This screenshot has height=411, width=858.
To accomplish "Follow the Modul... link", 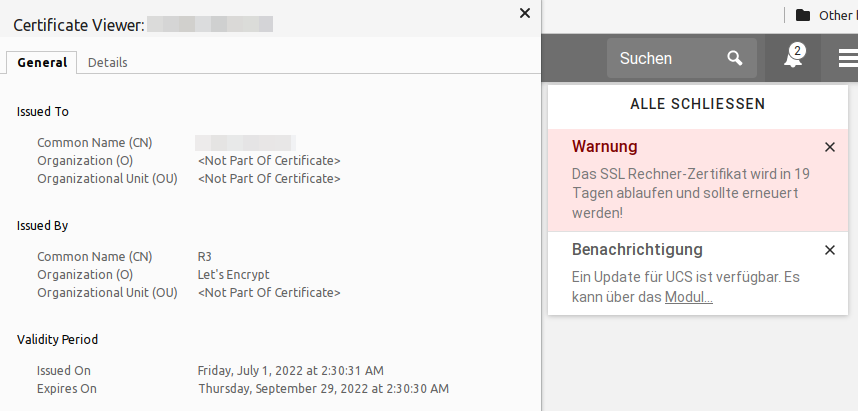I will (x=688, y=297).
